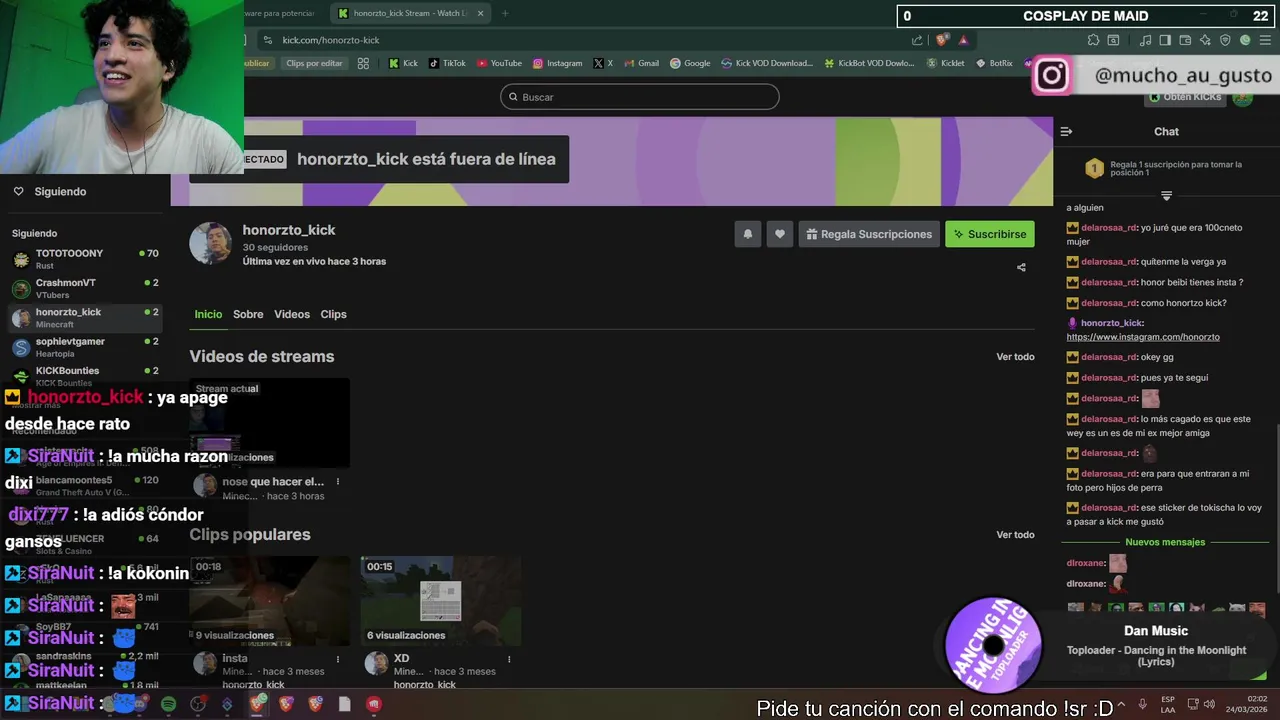Image resolution: width=1280 pixels, height=720 pixels.
Task: Open honorzto_kick channel in the sidebar
Action: click(x=86, y=318)
